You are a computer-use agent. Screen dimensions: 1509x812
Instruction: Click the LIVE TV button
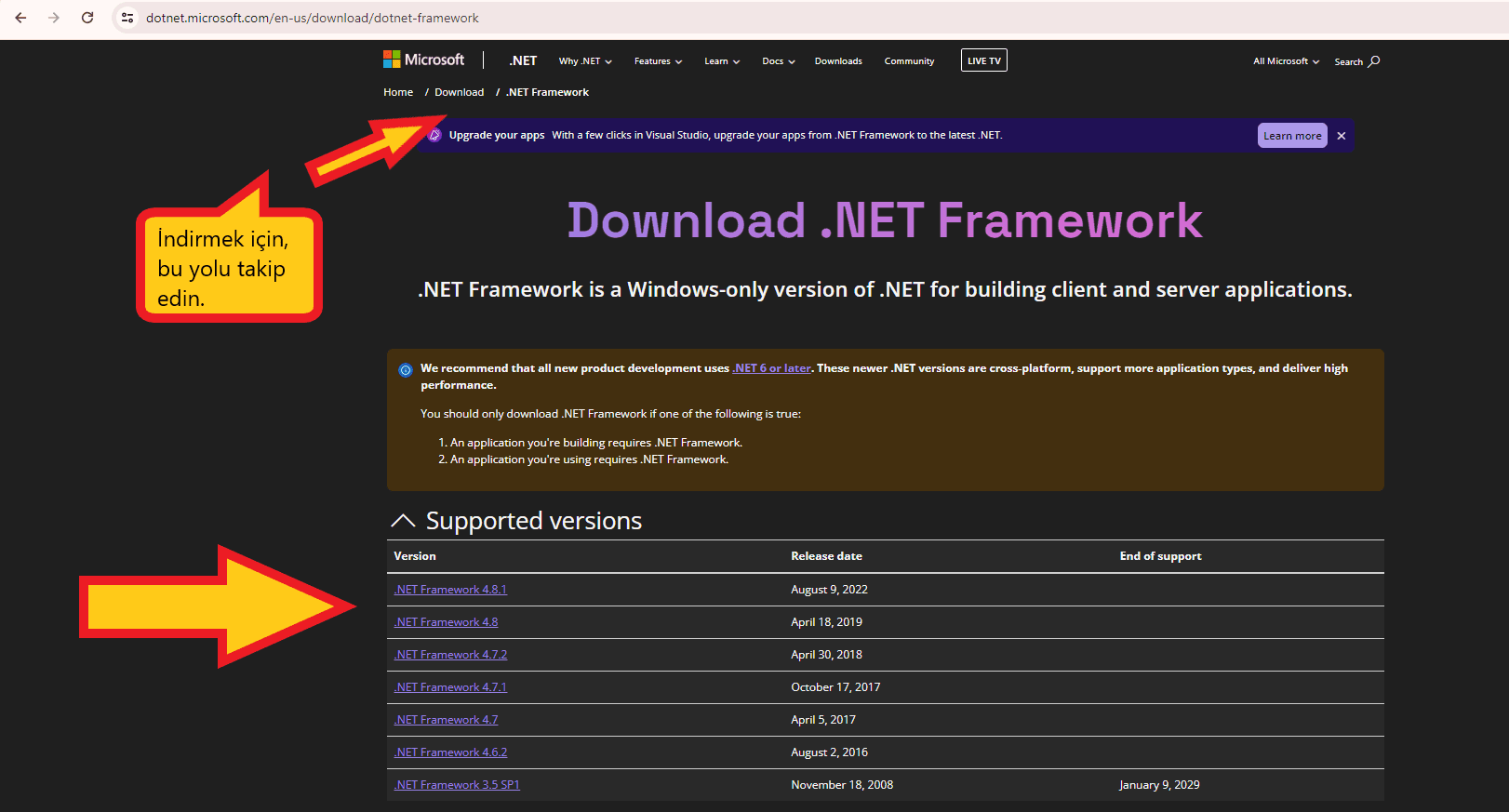983,60
